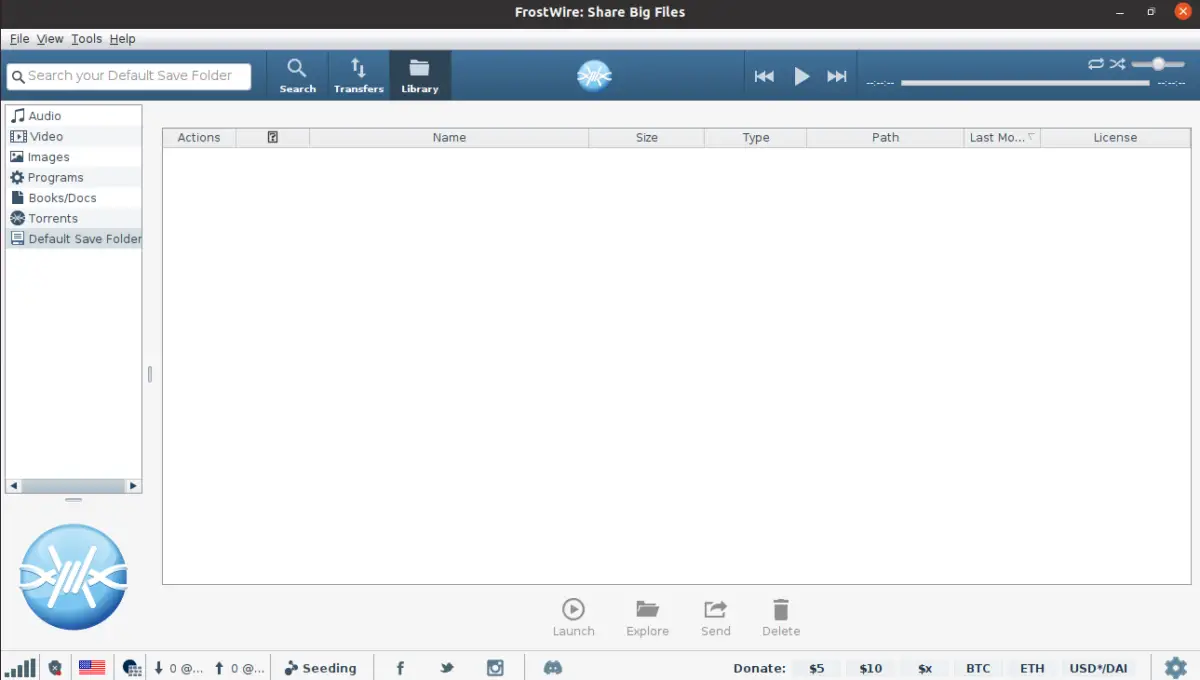Select Images in the library sidebar
Screen dimensions: 1200x680
pyautogui.click(x=74, y=157)
